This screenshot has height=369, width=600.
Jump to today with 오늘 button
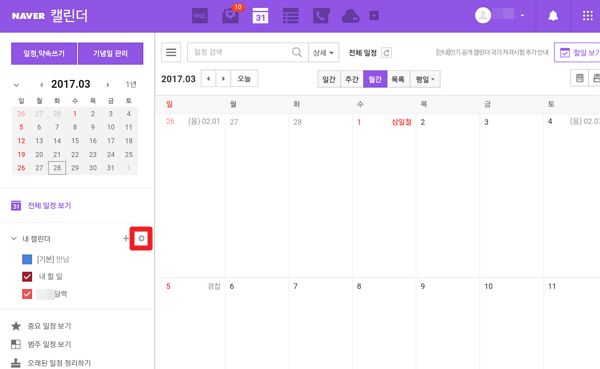[x=244, y=79]
